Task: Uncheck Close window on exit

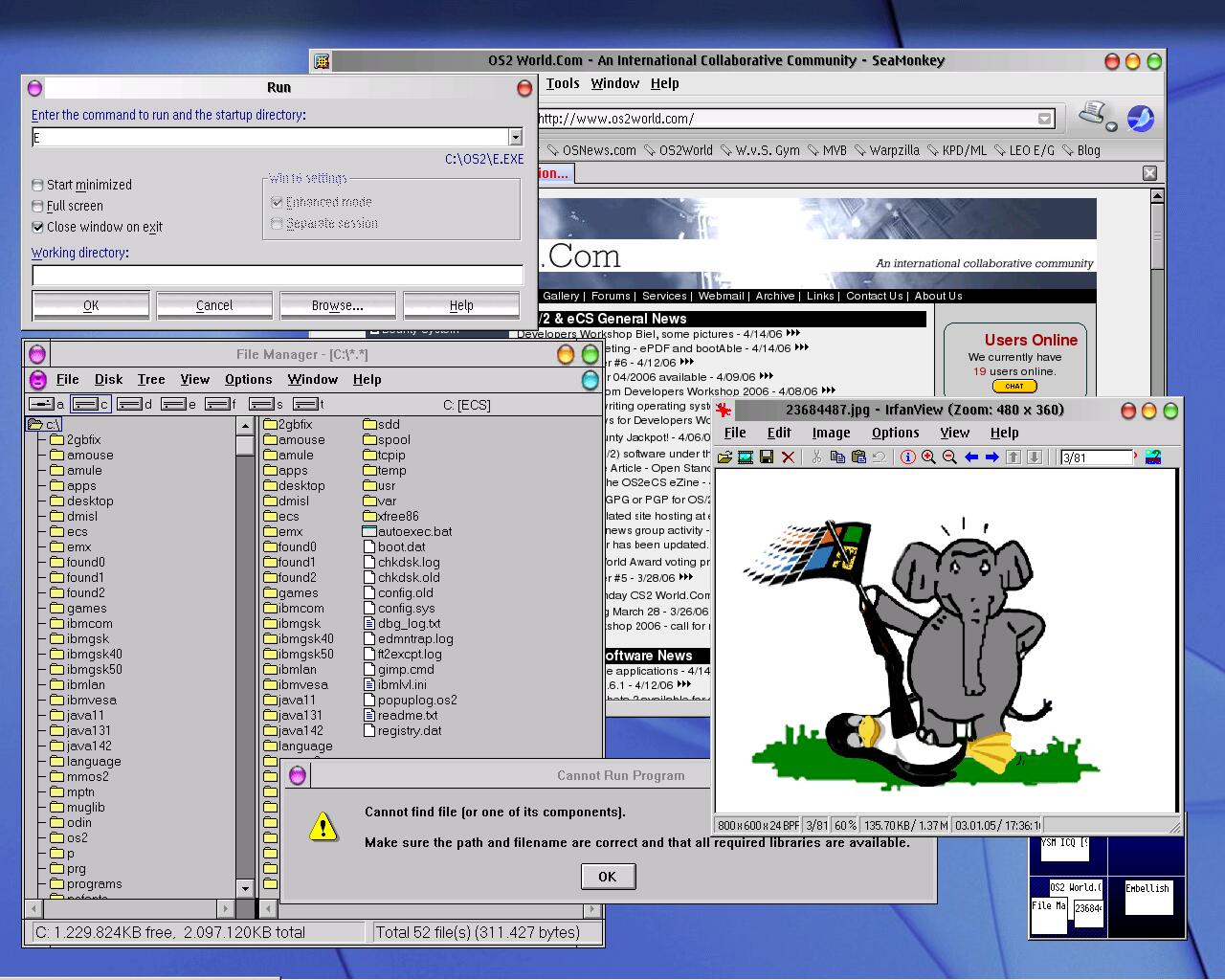Action: pos(38,227)
